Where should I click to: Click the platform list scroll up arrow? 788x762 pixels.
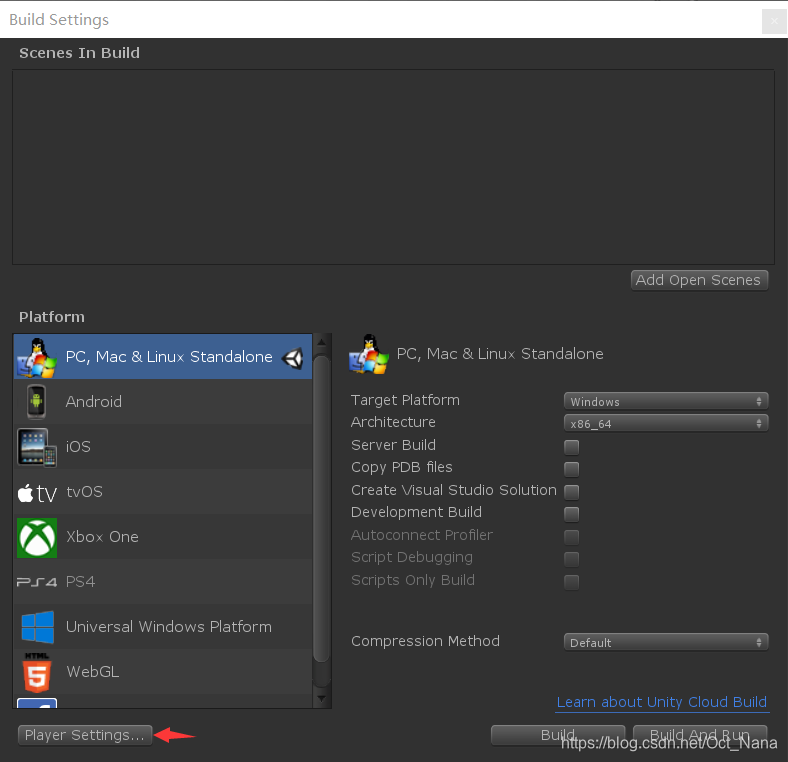[x=322, y=342]
